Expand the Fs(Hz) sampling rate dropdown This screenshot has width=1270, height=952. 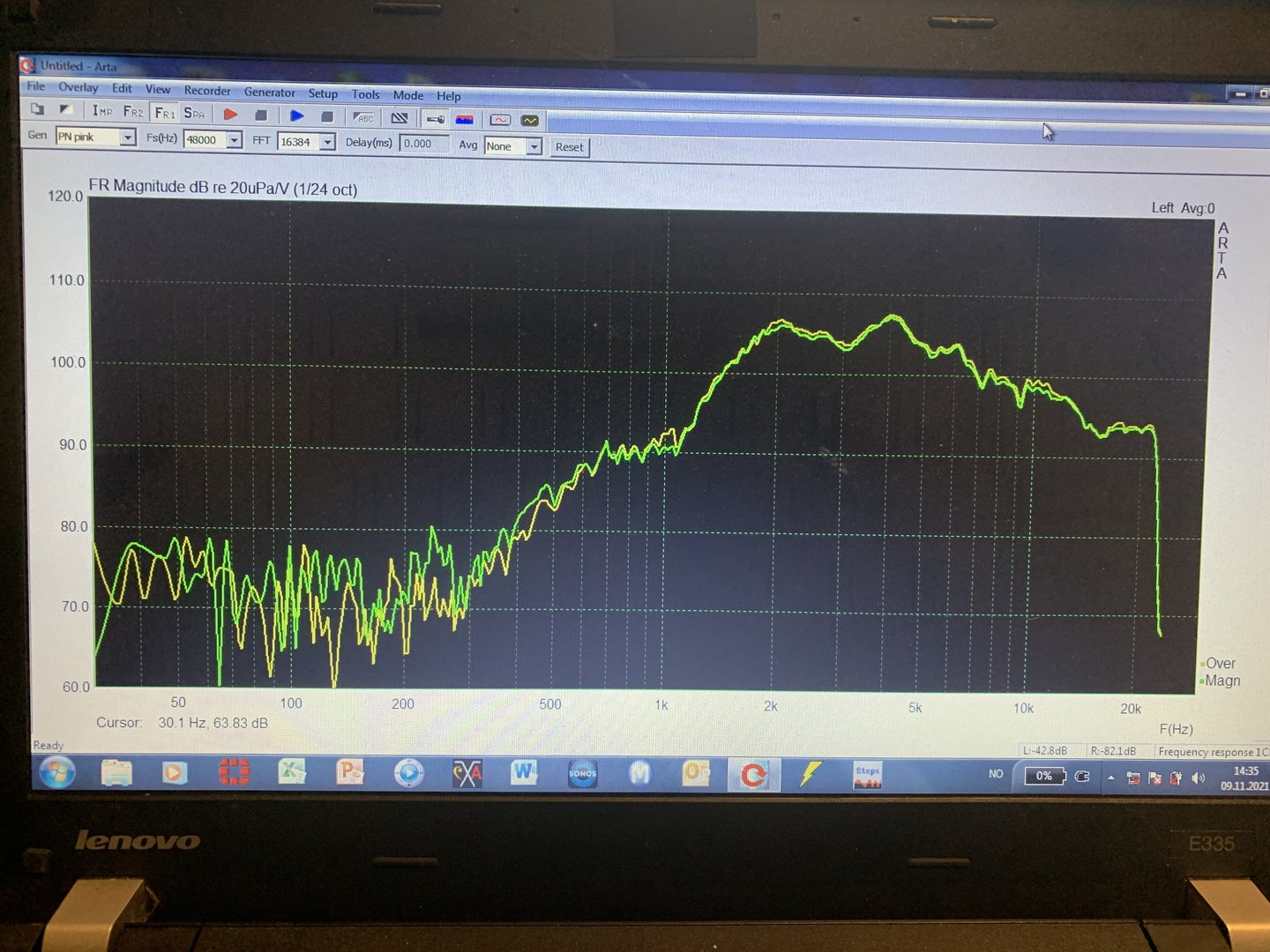[235, 140]
